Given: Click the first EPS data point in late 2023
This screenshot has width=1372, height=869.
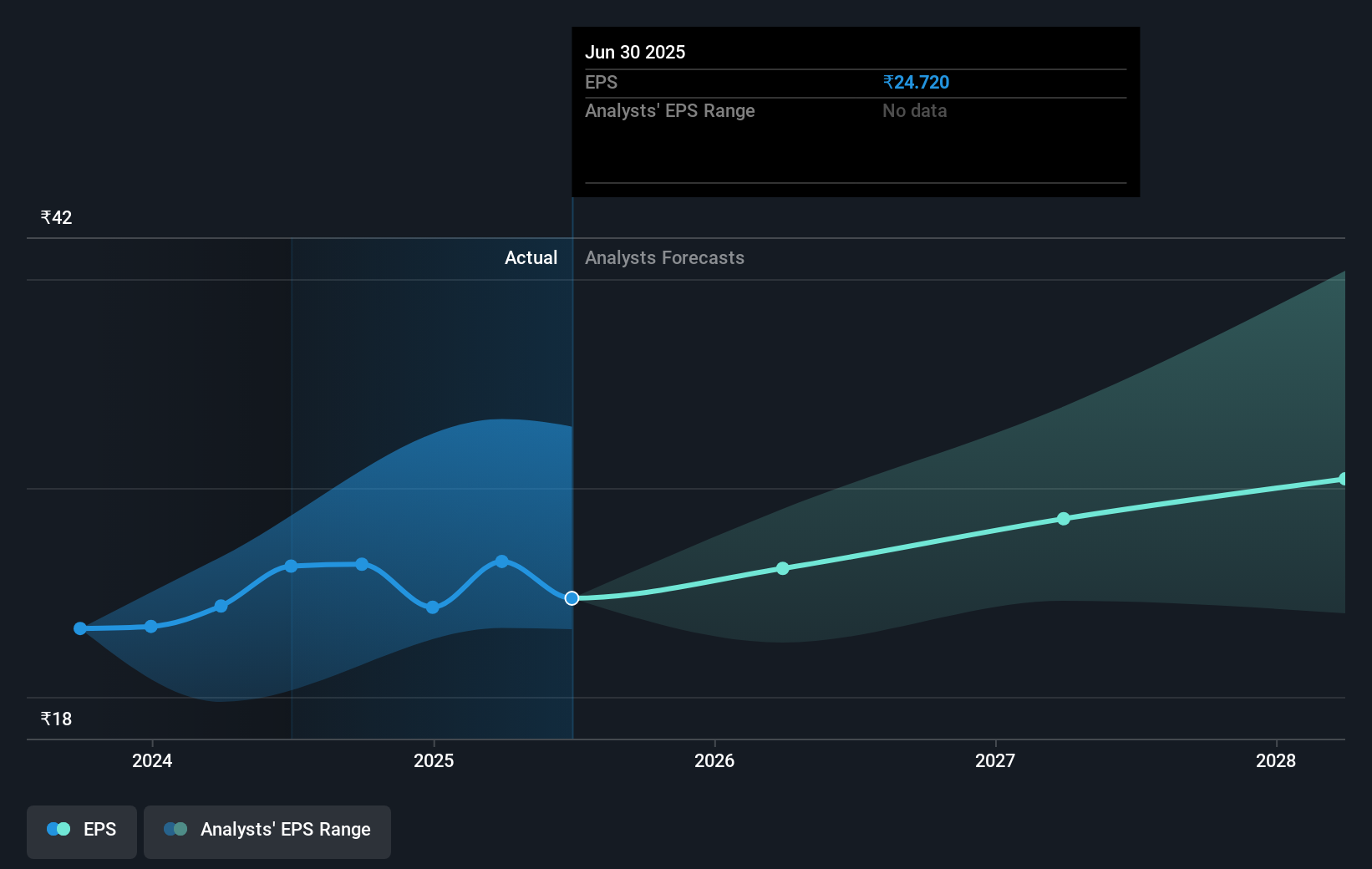Looking at the screenshot, I should [80, 628].
